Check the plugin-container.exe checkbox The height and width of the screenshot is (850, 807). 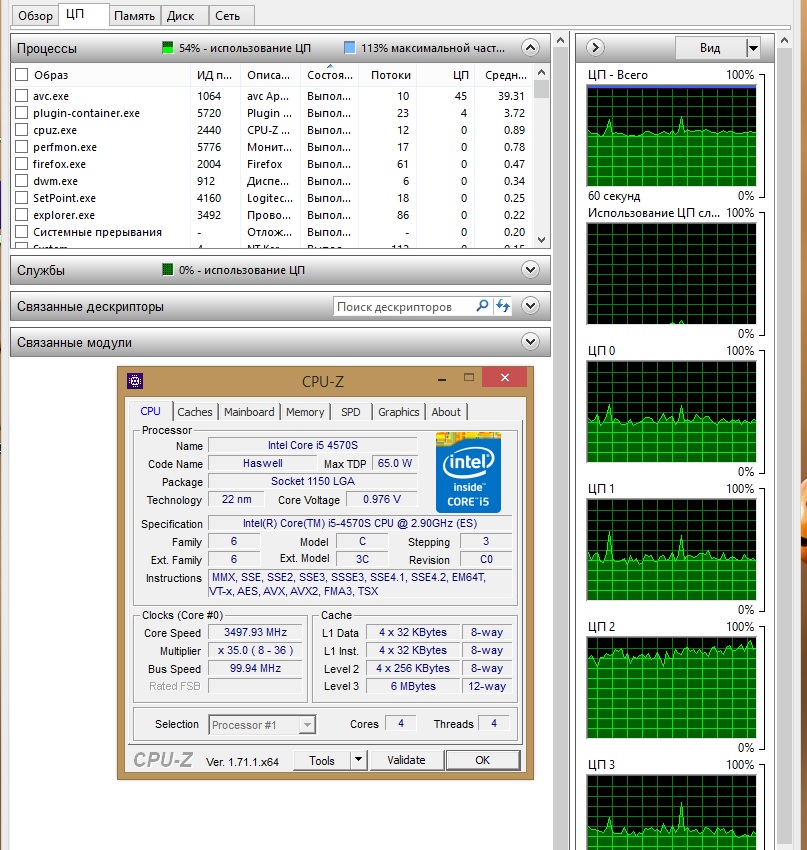(x=22, y=113)
